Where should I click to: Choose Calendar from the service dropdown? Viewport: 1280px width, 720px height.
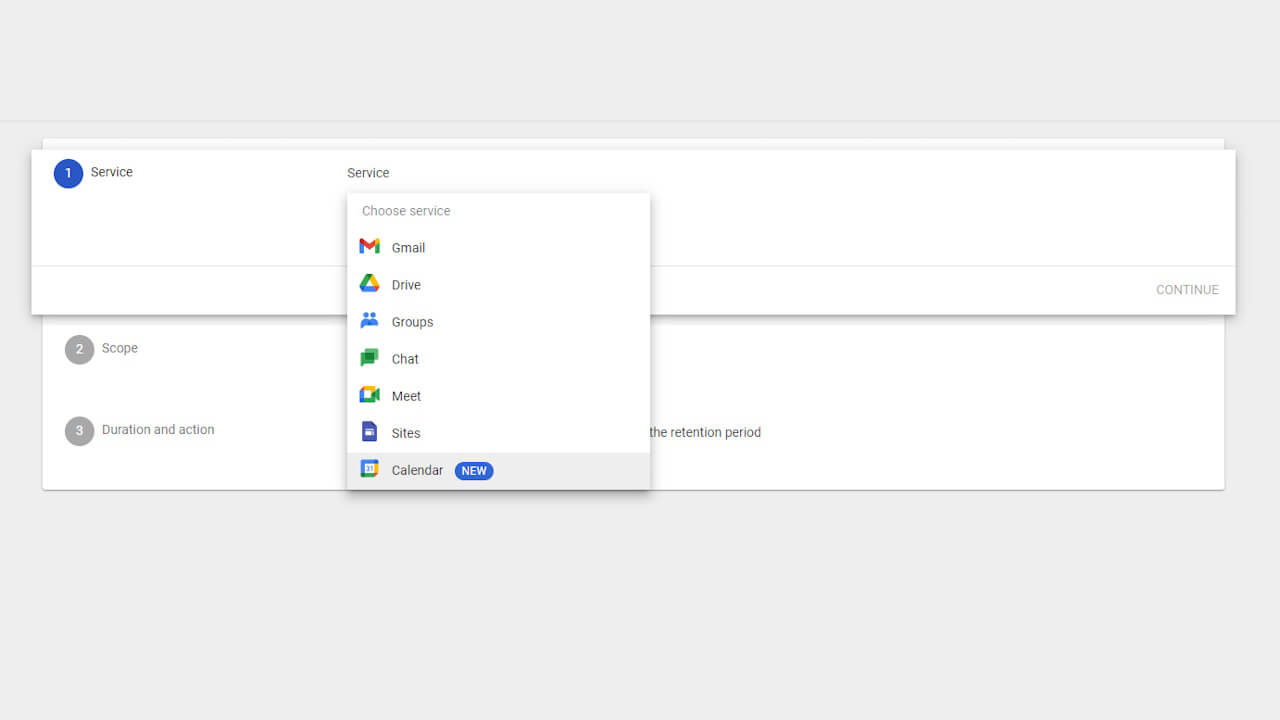tap(417, 469)
